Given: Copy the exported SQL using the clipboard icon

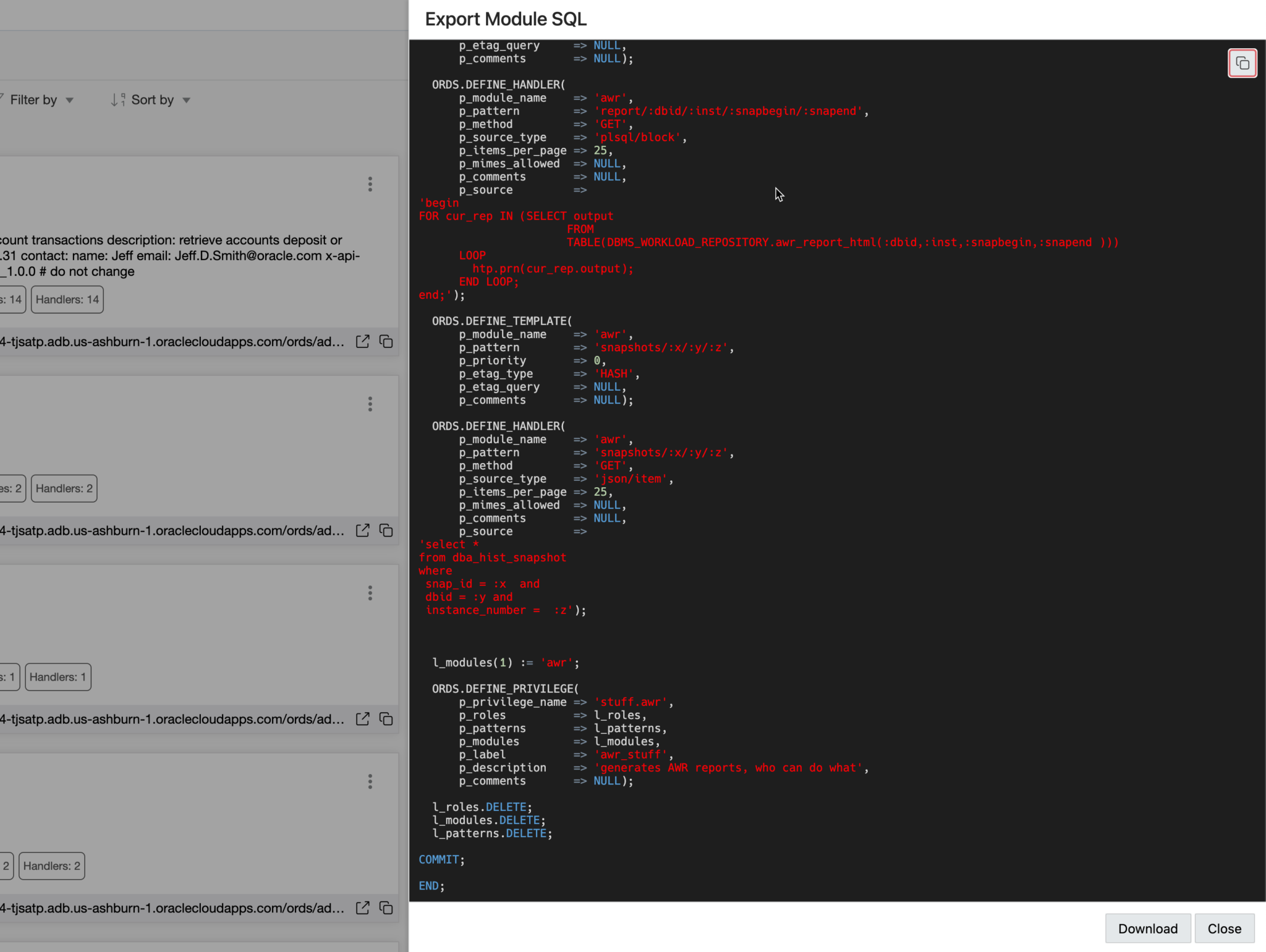Looking at the screenshot, I should 1243,62.
